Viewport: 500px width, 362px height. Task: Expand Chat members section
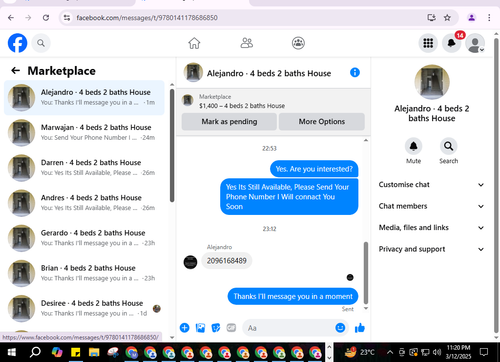(x=431, y=206)
